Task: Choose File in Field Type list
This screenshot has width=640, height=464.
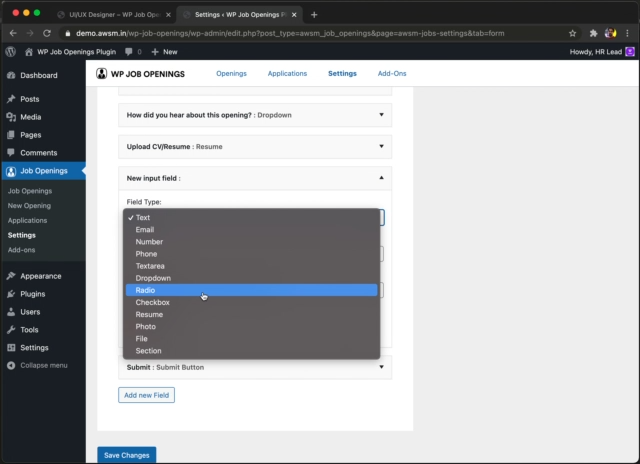Action: [x=251, y=339]
